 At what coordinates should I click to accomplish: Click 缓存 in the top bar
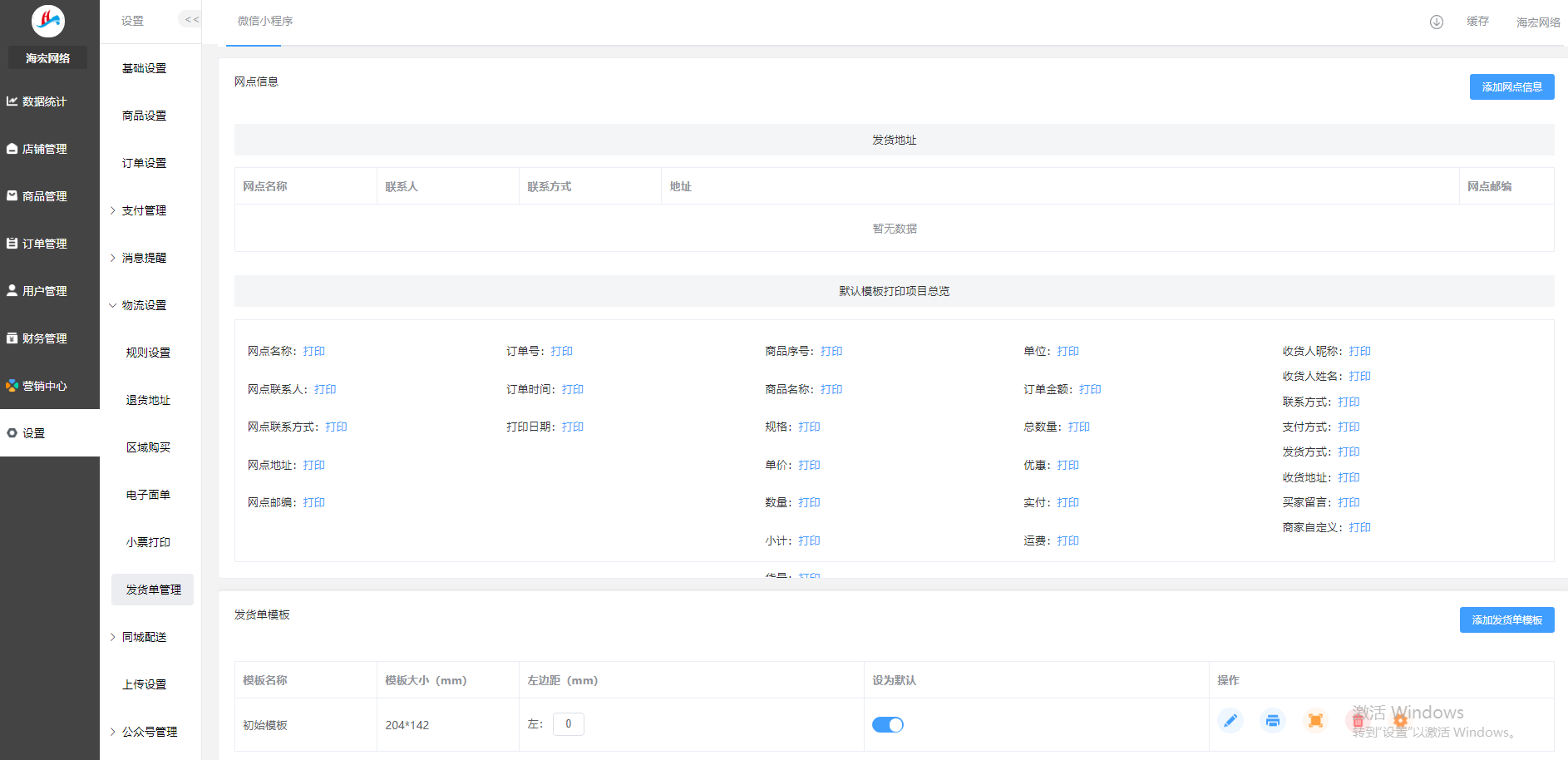click(1477, 21)
